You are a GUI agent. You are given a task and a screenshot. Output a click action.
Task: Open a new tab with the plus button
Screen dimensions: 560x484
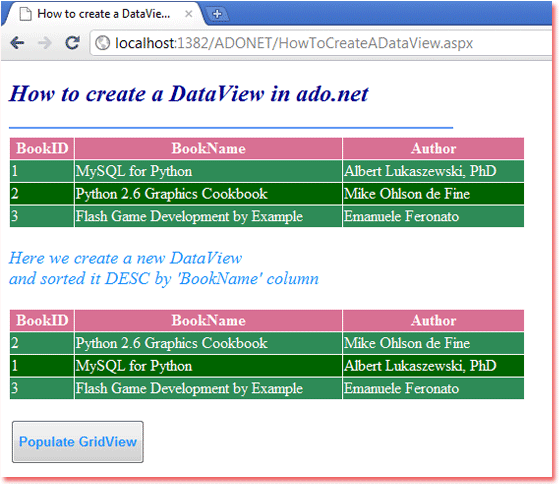(x=217, y=14)
